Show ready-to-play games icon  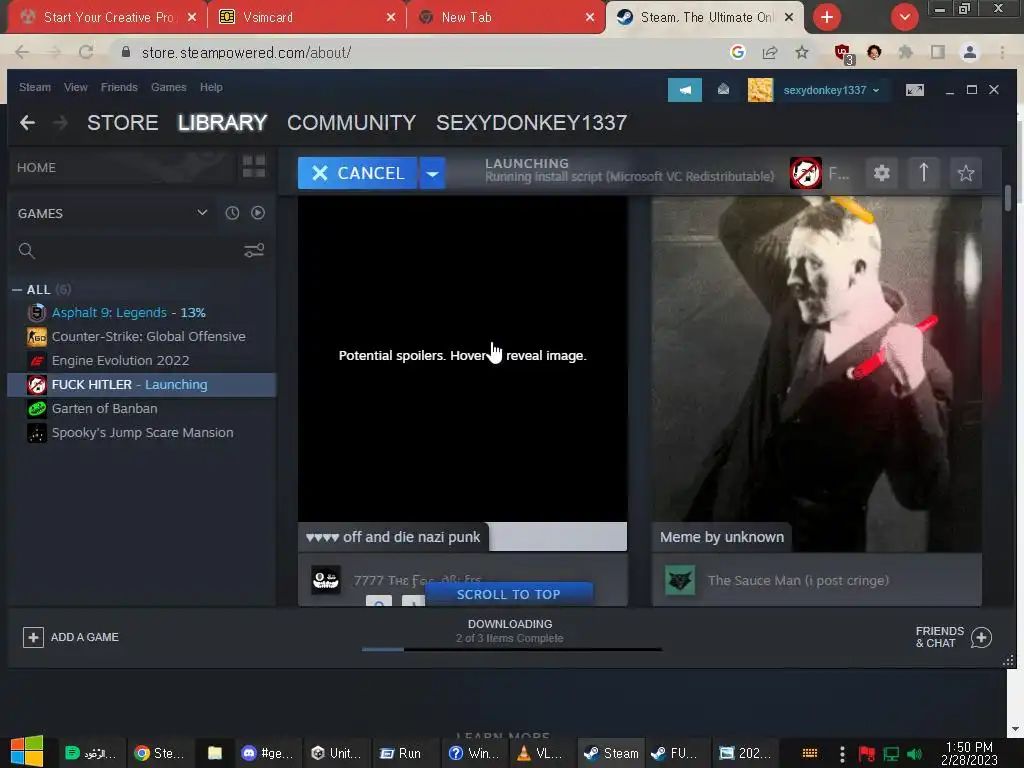258,213
